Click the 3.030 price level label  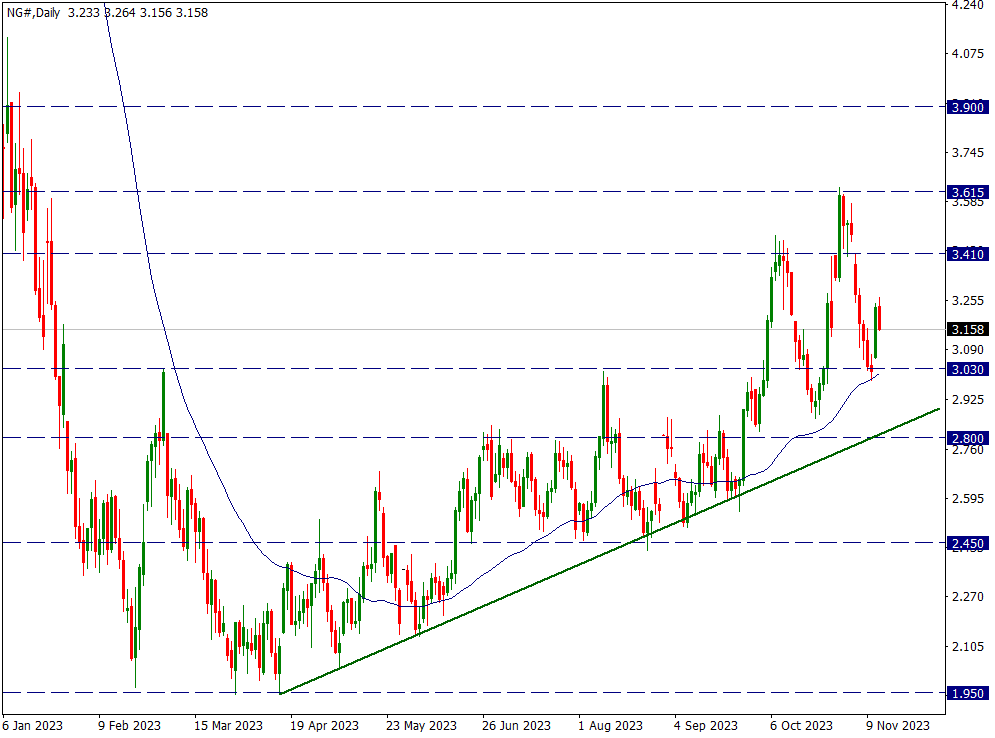(967, 369)
